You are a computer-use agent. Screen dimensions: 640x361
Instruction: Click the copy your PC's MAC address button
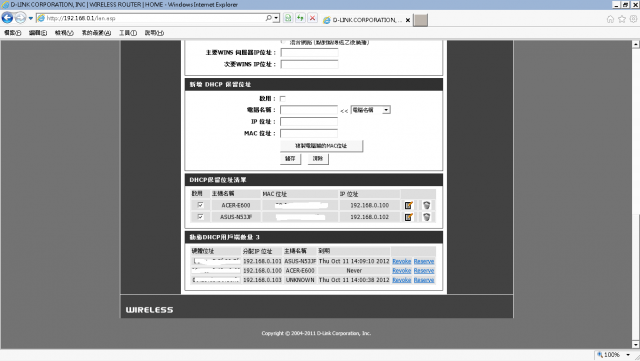coord(321,146)
